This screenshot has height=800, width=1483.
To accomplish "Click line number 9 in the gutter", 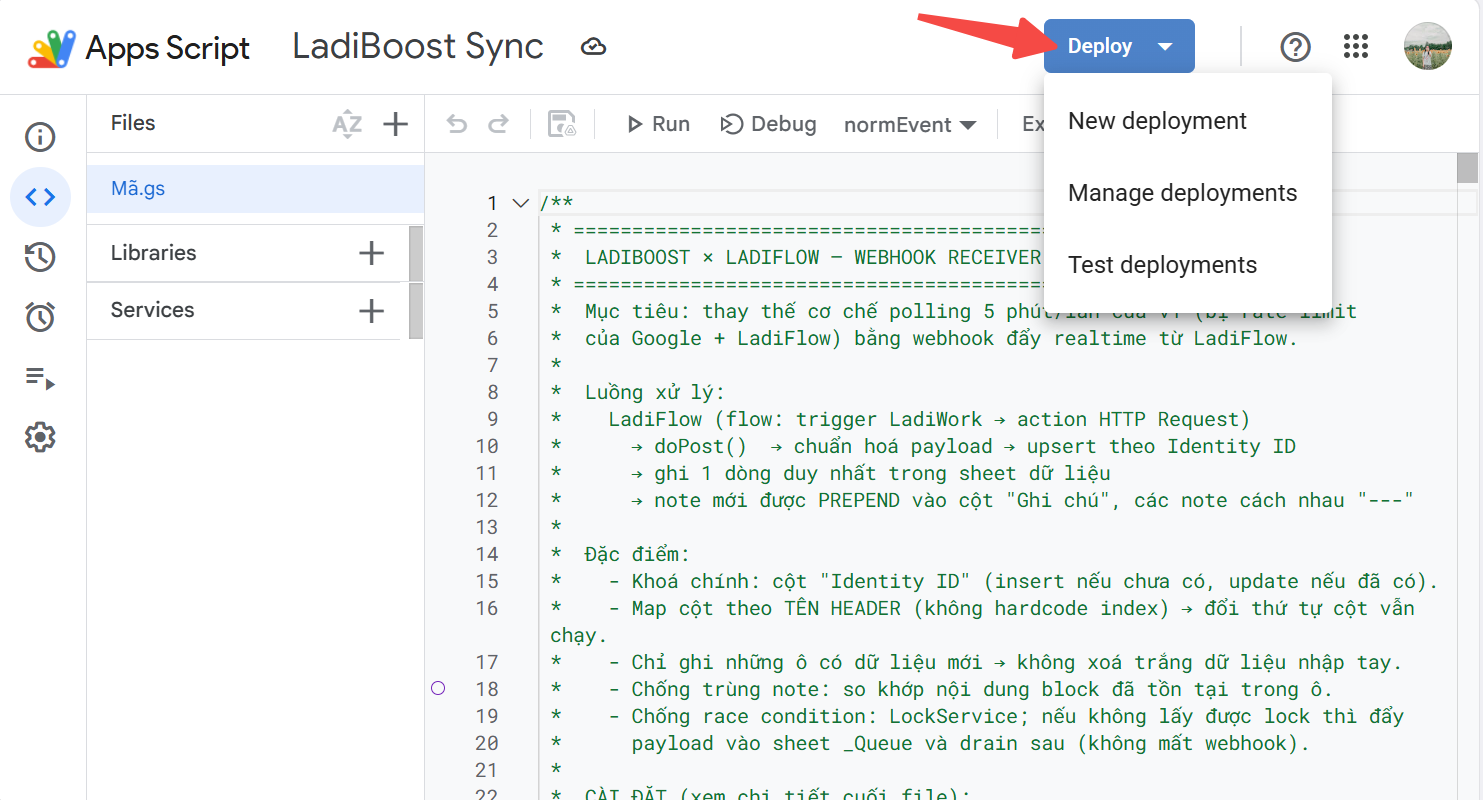I will pos(492,419).
